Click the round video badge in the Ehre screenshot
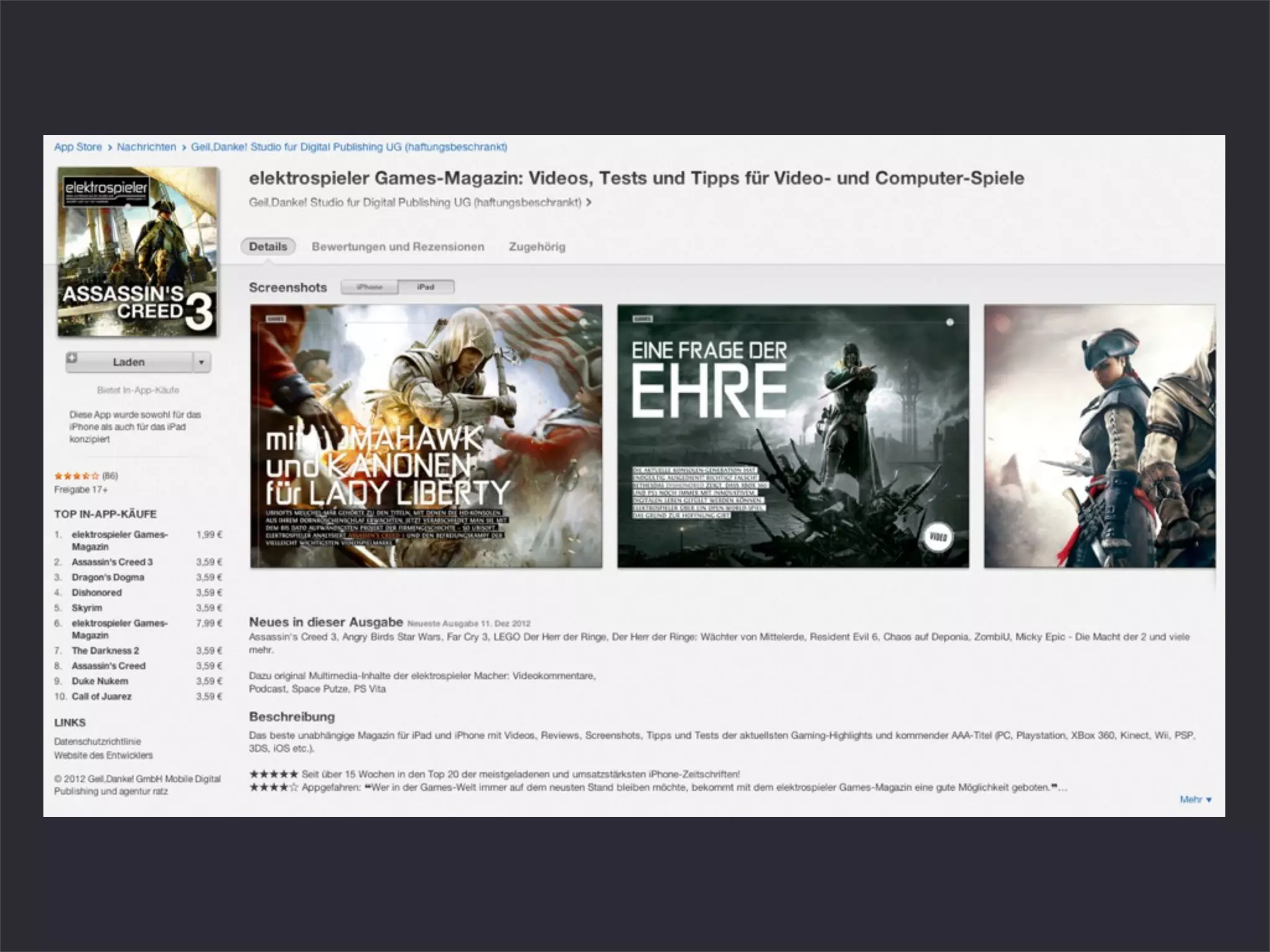1270x952 pixels. (x=937, y=537)
